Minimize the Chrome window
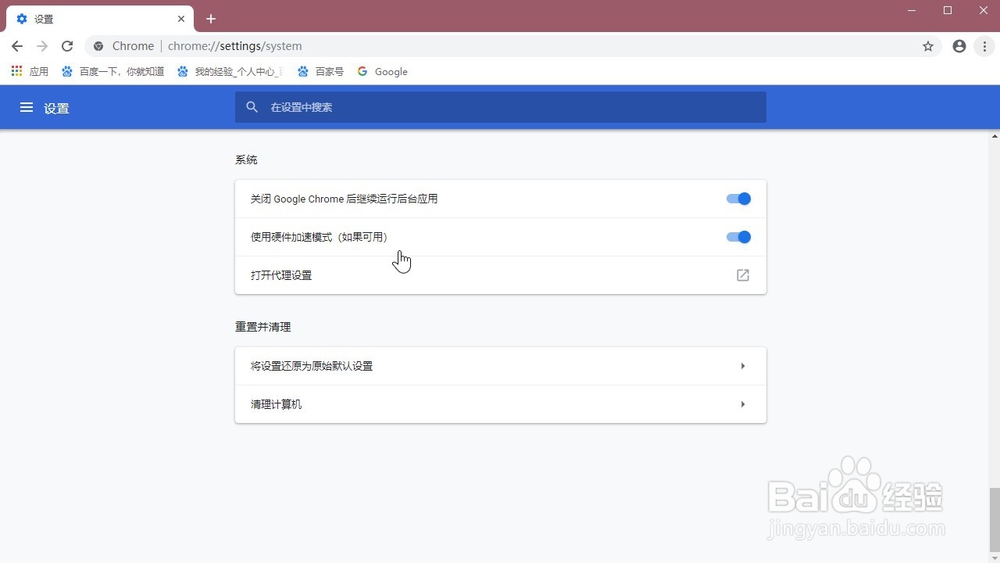Viewport: 1000px width, 563px height. 912,10
